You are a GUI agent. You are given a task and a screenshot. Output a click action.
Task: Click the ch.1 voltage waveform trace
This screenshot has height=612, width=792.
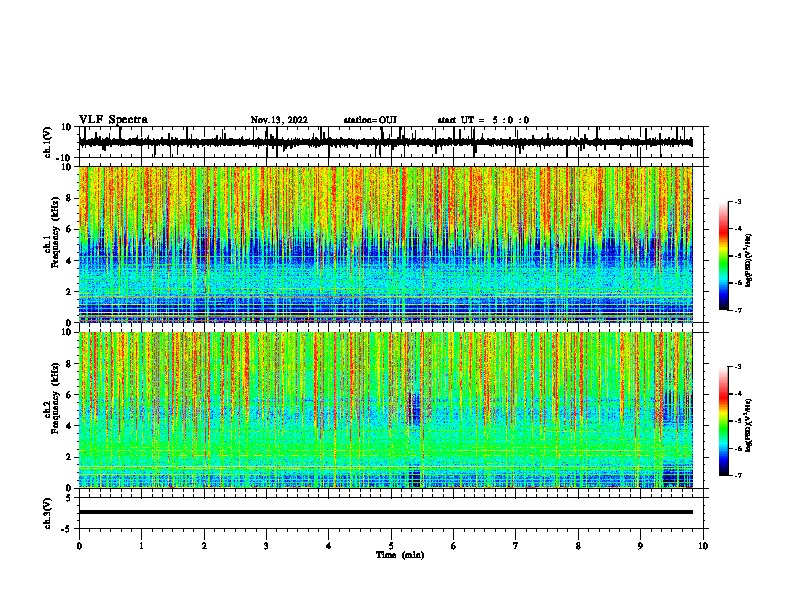(x=385, y=142)
